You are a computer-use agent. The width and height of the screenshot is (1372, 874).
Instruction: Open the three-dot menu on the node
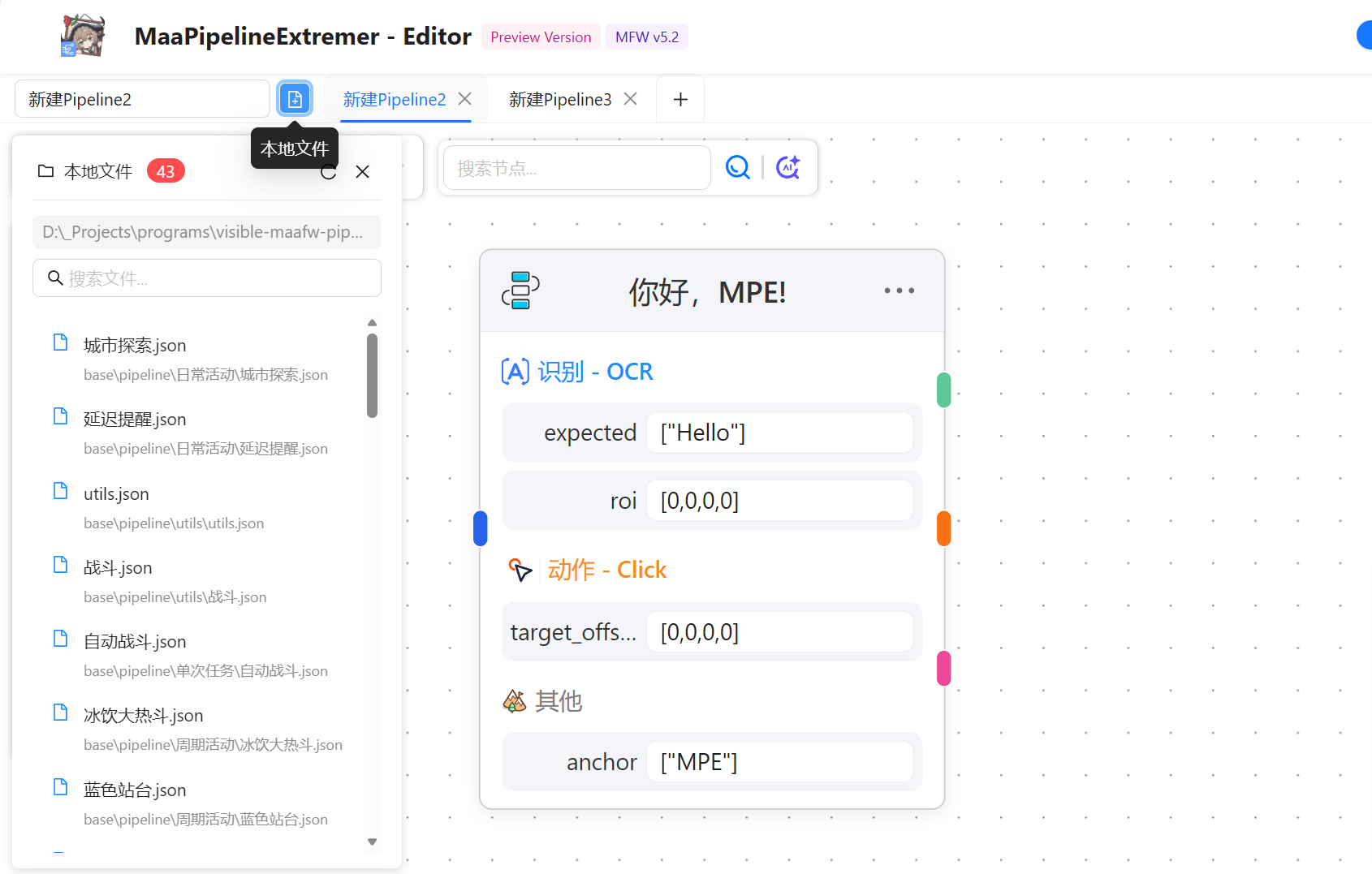click(899, 291)
